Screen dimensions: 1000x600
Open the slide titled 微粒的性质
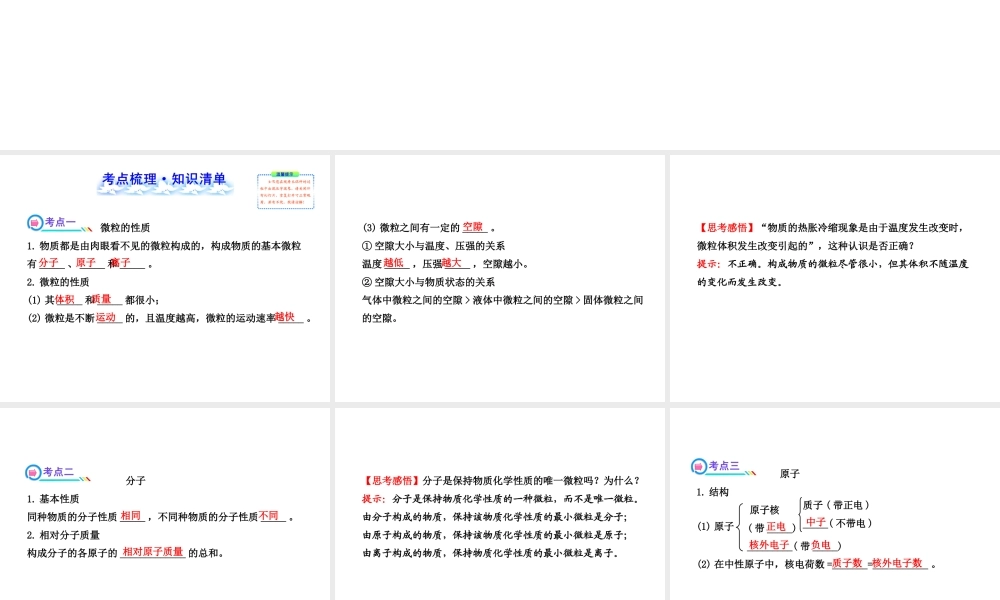coord(165,278)
